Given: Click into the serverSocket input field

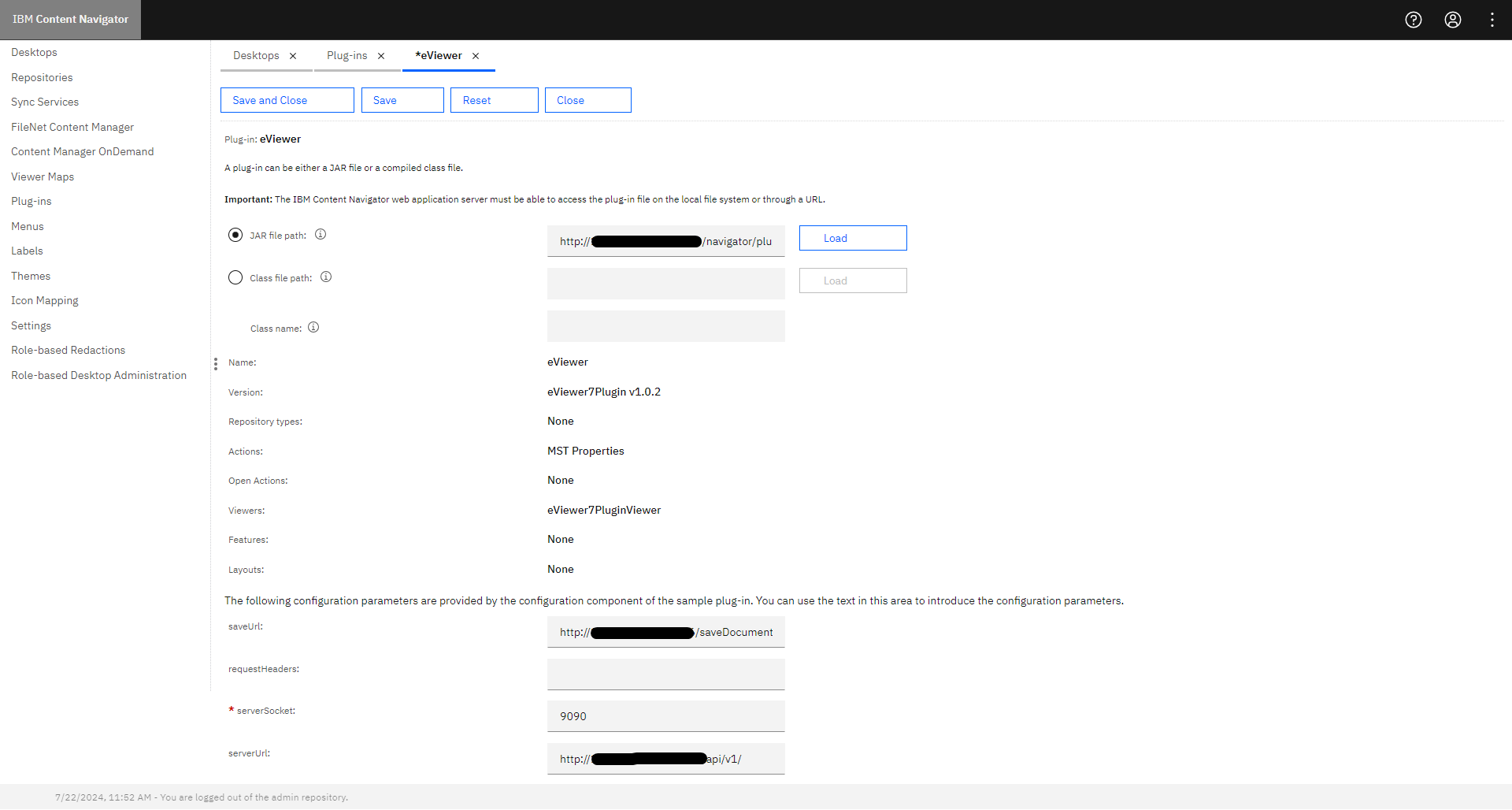Looking at the screenshot, I should coord(665,716).
